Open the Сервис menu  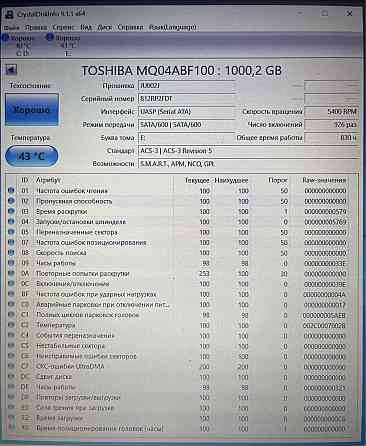click(x=64, y=27)
